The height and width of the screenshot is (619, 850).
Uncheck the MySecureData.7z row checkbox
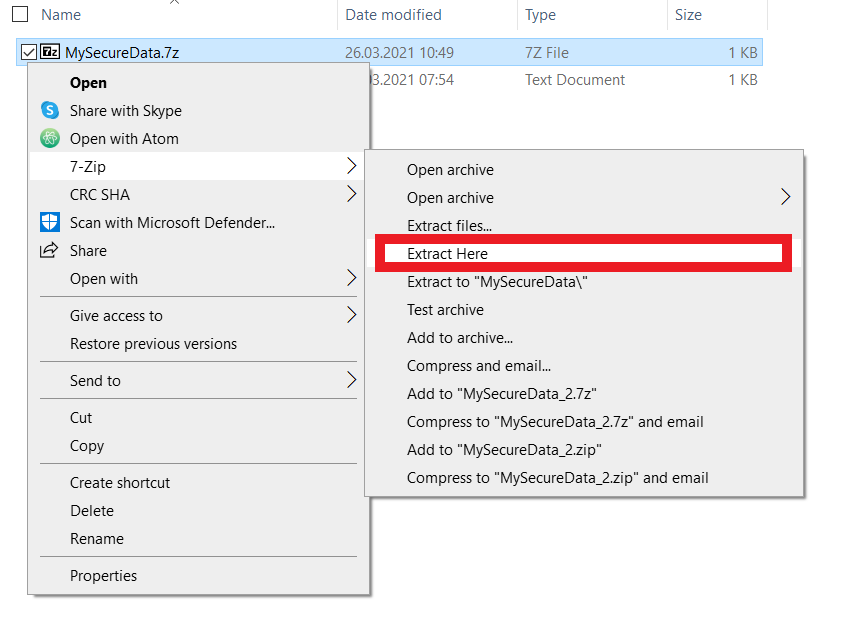(28, 52)
